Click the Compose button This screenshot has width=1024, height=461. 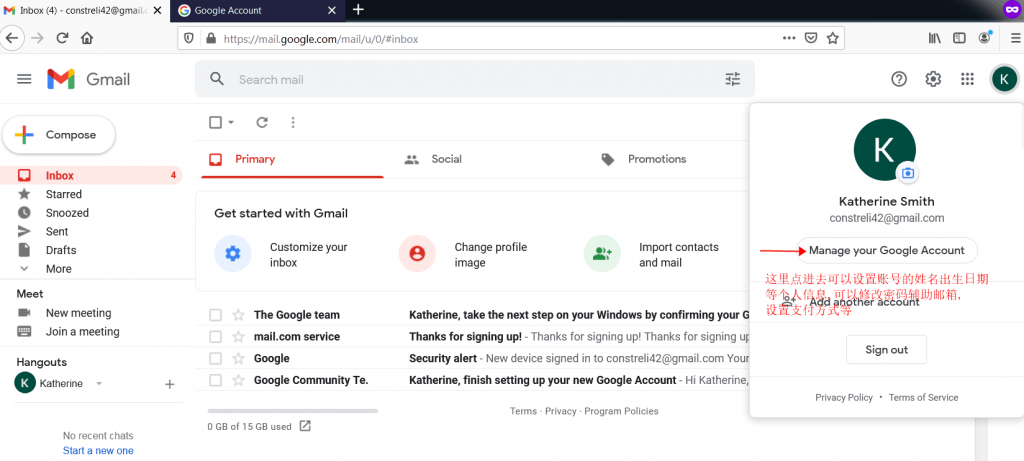pyautogui.click(x=59, y=135)
